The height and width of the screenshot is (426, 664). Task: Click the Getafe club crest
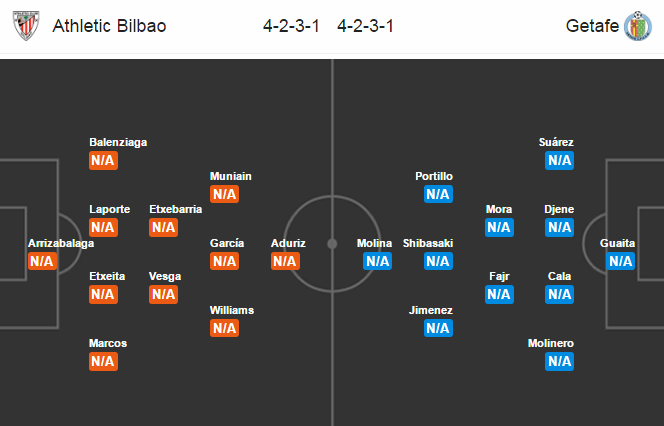(x=637, y=26)
